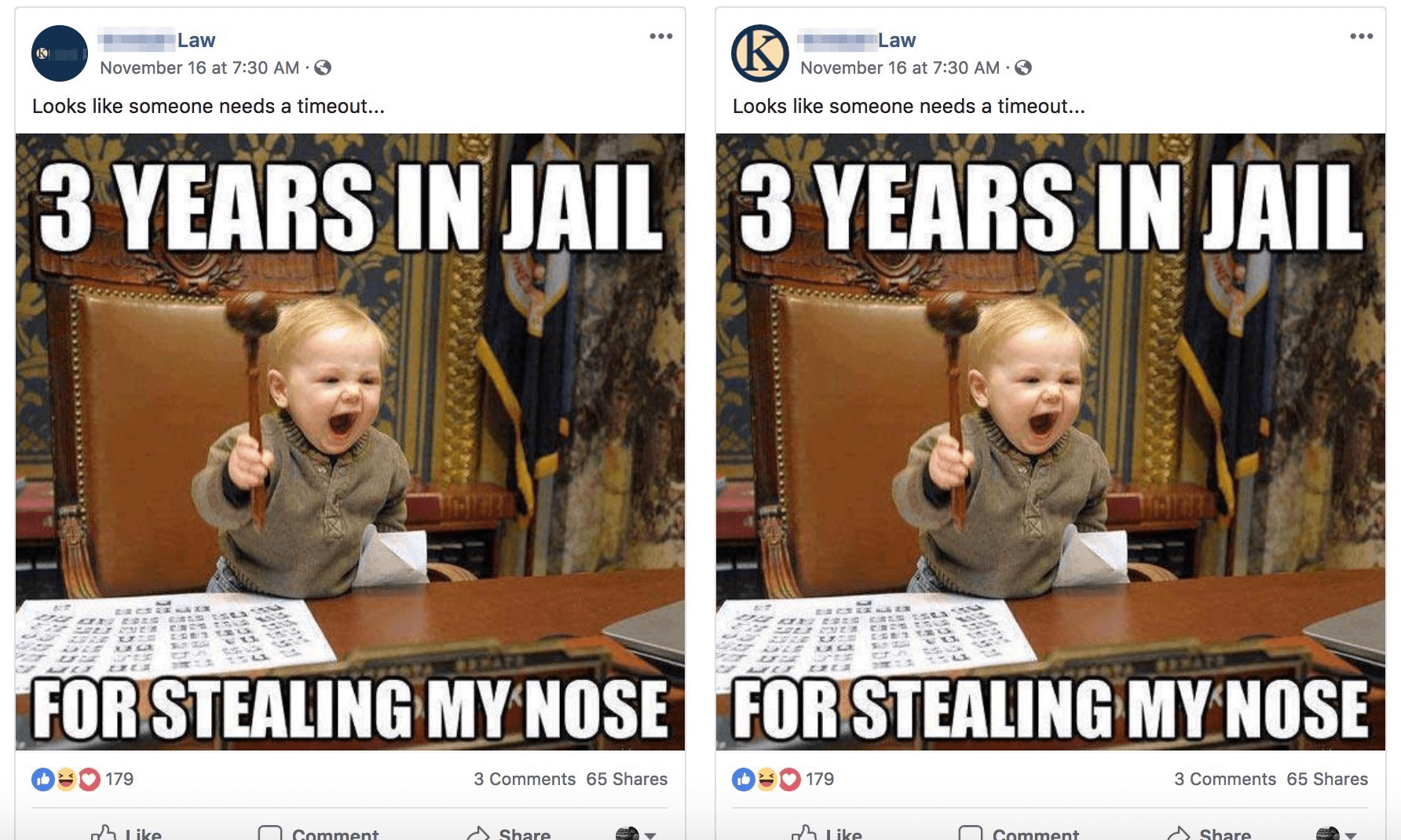
Task: Click the right post's K logo profile picture
Action: click(x=760, y=53)
